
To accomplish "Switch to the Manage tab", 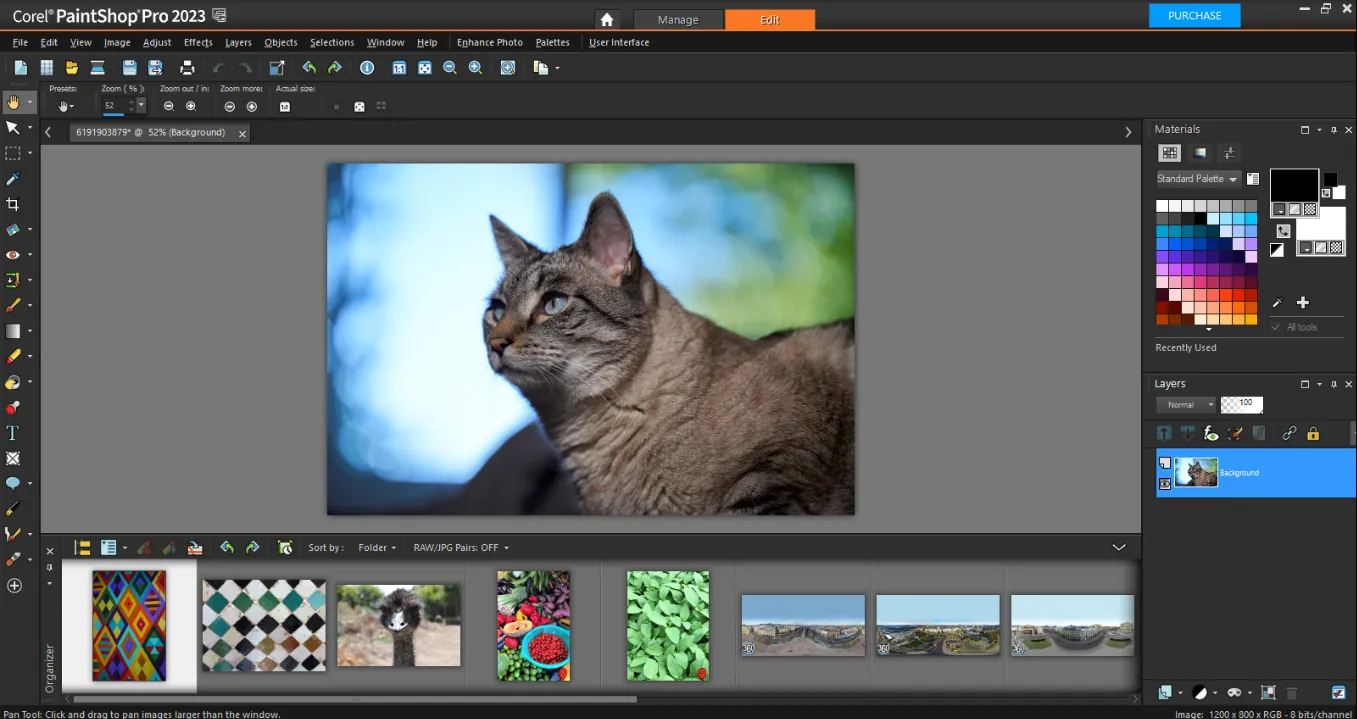I will (678, 19).
